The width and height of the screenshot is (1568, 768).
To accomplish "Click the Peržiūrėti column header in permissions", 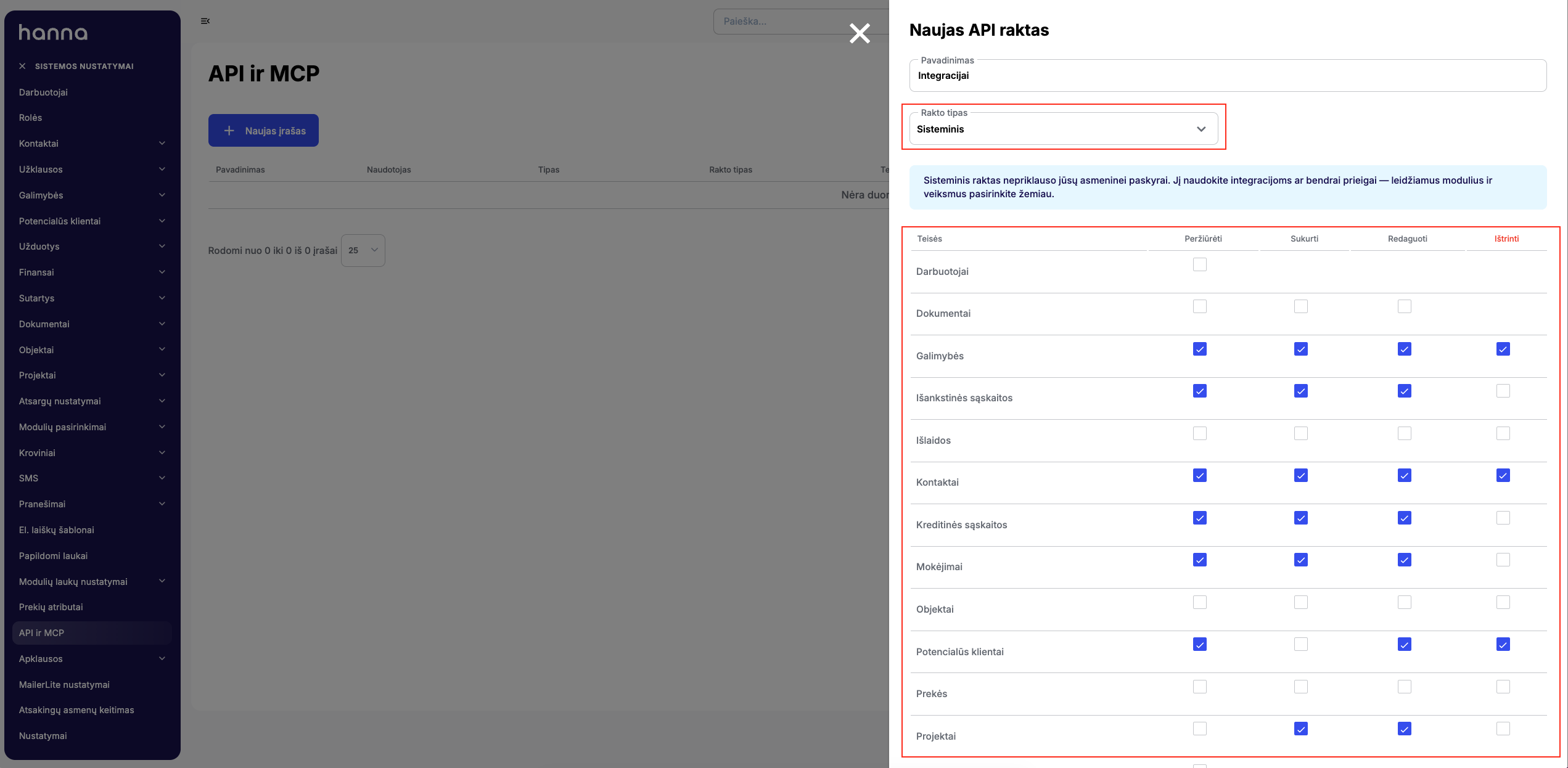I will [x=1203, y=239].
